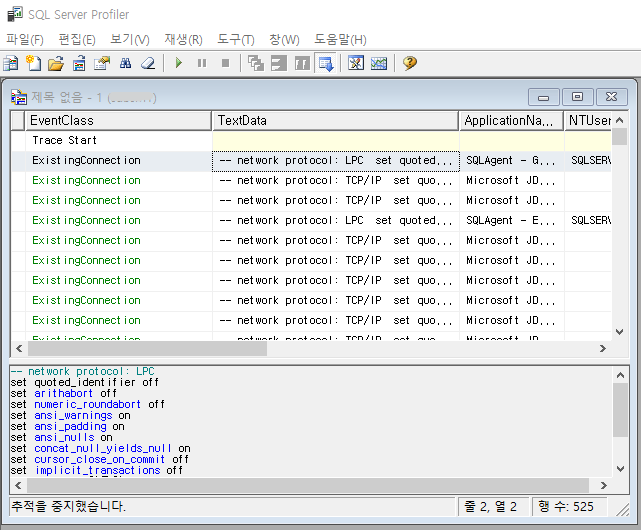Click the NTUser column header
The image size is (641, 530).
pyautogui.click(x=588, y=121)
